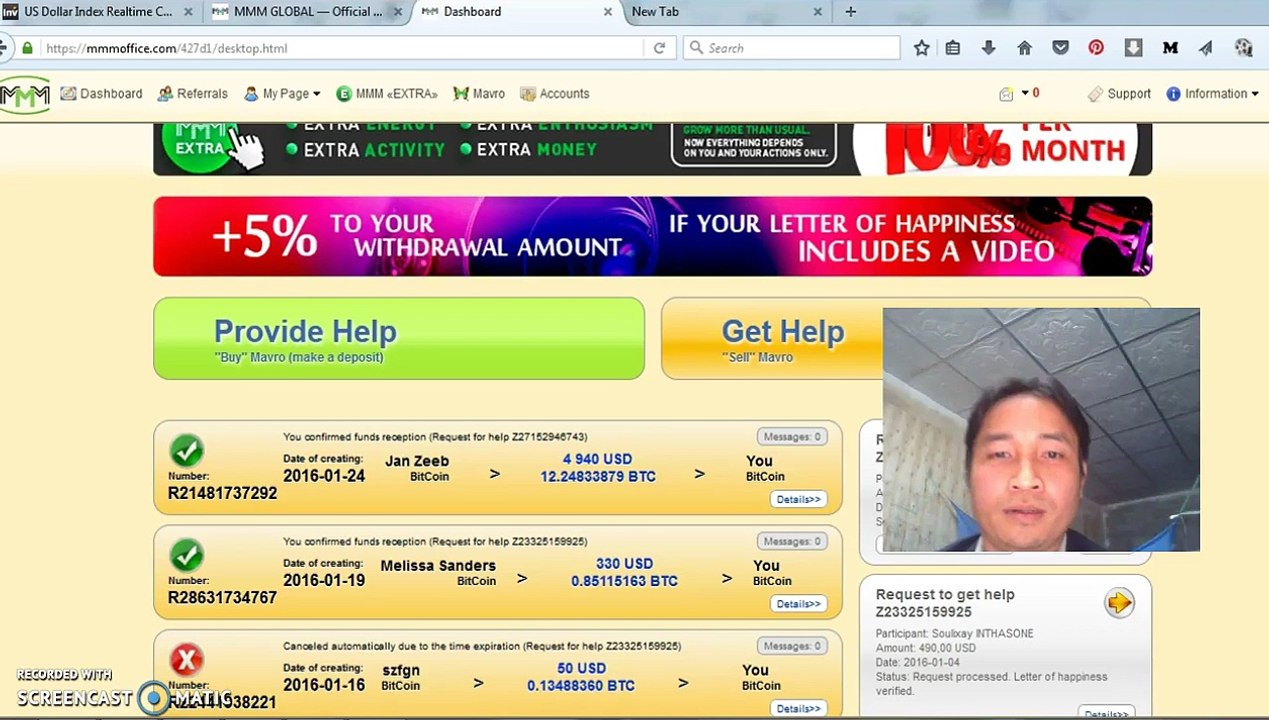The width and height of the screenshot is (1269, 720).
Task: Click amount 4 940 USD
Action: pyautogui.click(x=597, y=459)
